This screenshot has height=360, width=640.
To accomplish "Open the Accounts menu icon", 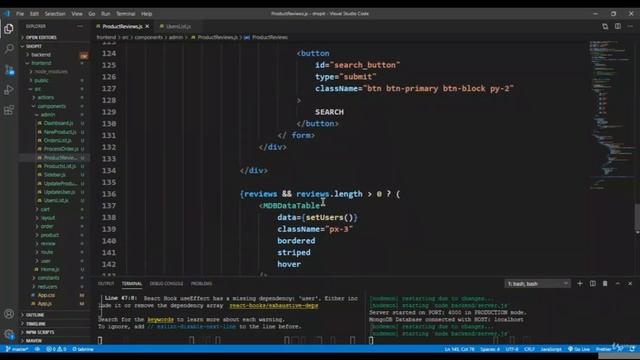I will [9, 314].
